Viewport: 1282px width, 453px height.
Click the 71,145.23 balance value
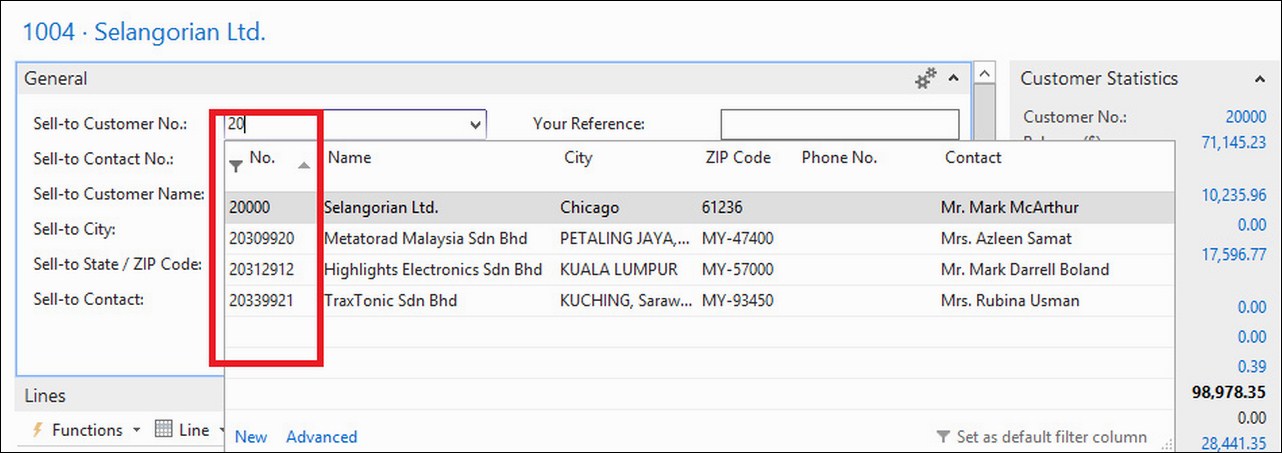(1234, 143)
